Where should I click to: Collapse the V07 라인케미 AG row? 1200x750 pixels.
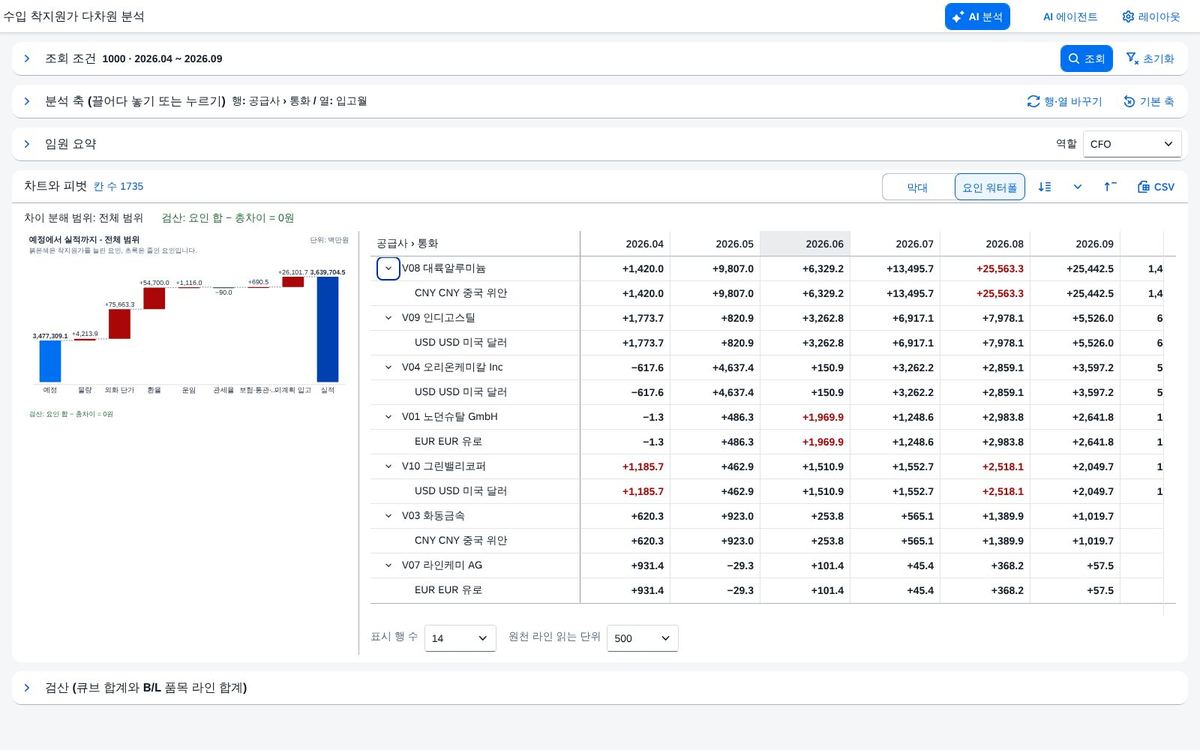[x=389, y=565]
